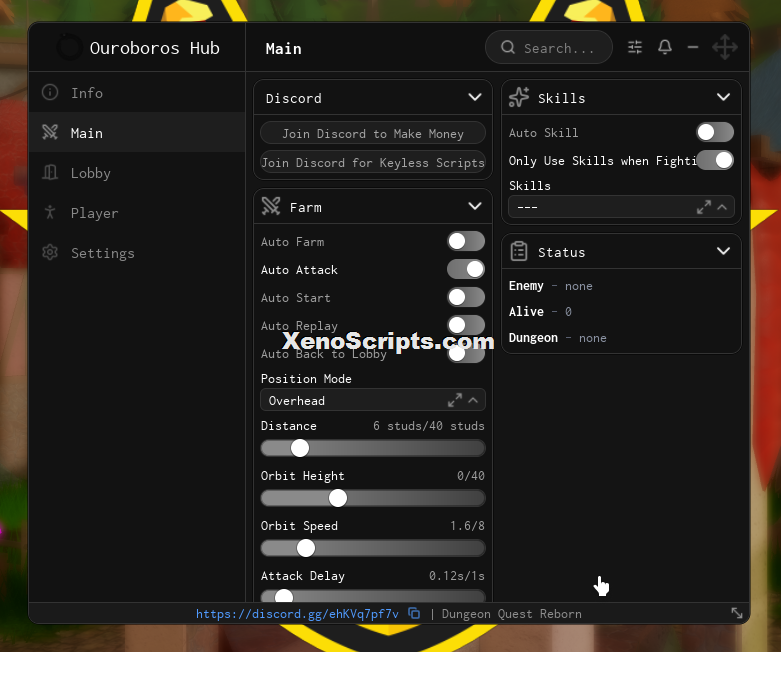Click the crossed swords icon in Farm header
Image resolution: width=781 pixels, height=682 pixels.
(271, 206)
